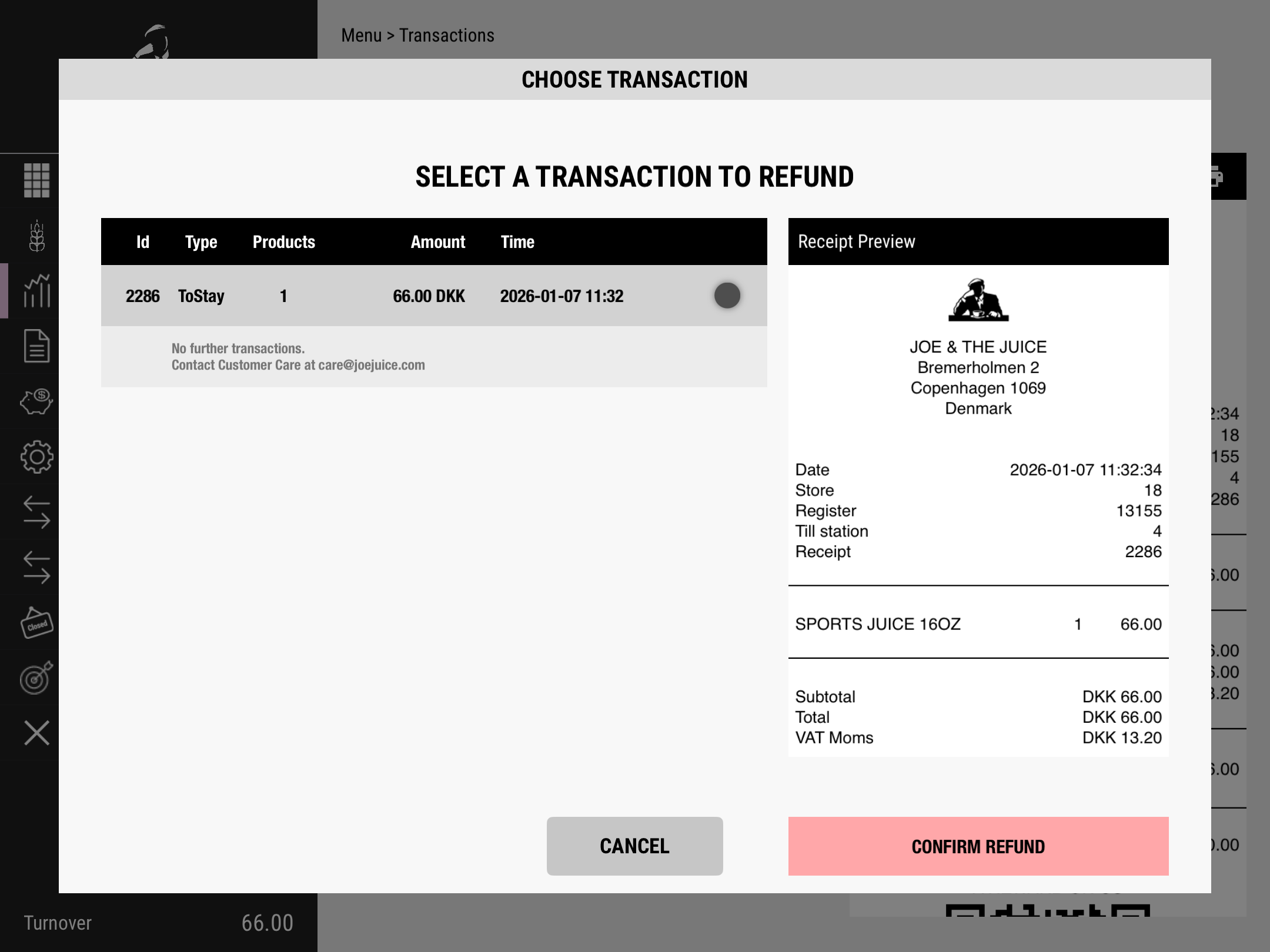Click the Amount column header
Viewport: 1270px width, 952px height.
coord(437,242)
